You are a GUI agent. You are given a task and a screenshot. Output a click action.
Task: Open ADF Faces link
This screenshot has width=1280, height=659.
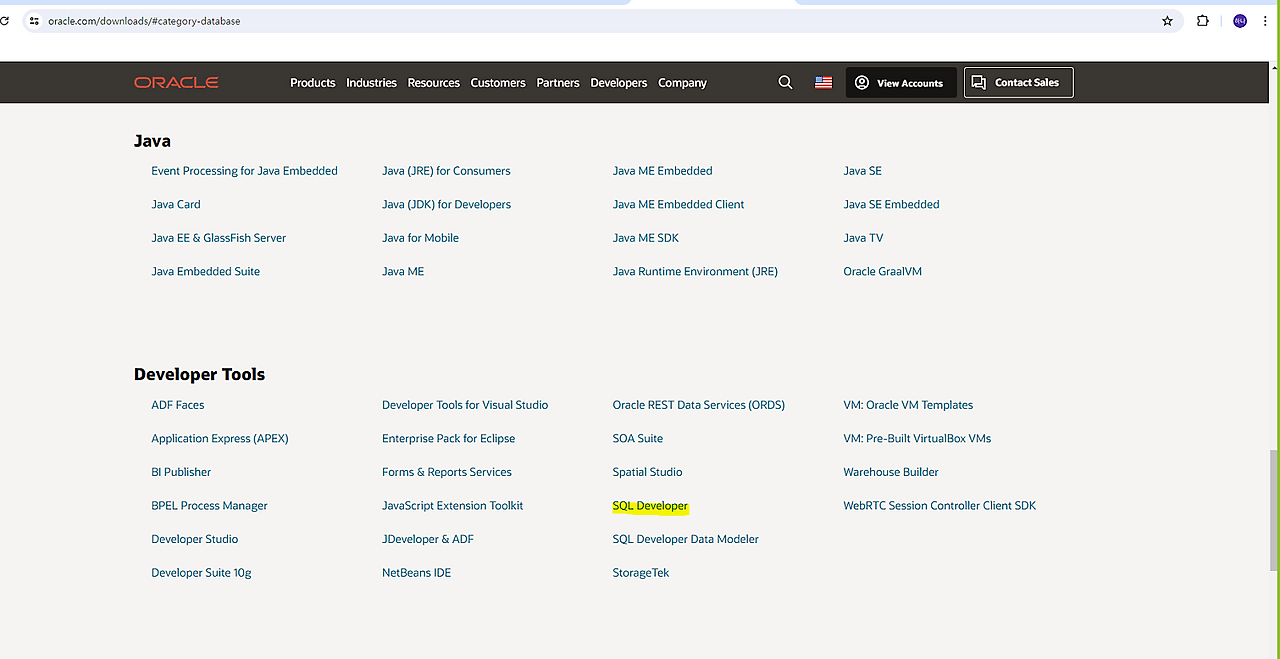(x=178, y=405)
